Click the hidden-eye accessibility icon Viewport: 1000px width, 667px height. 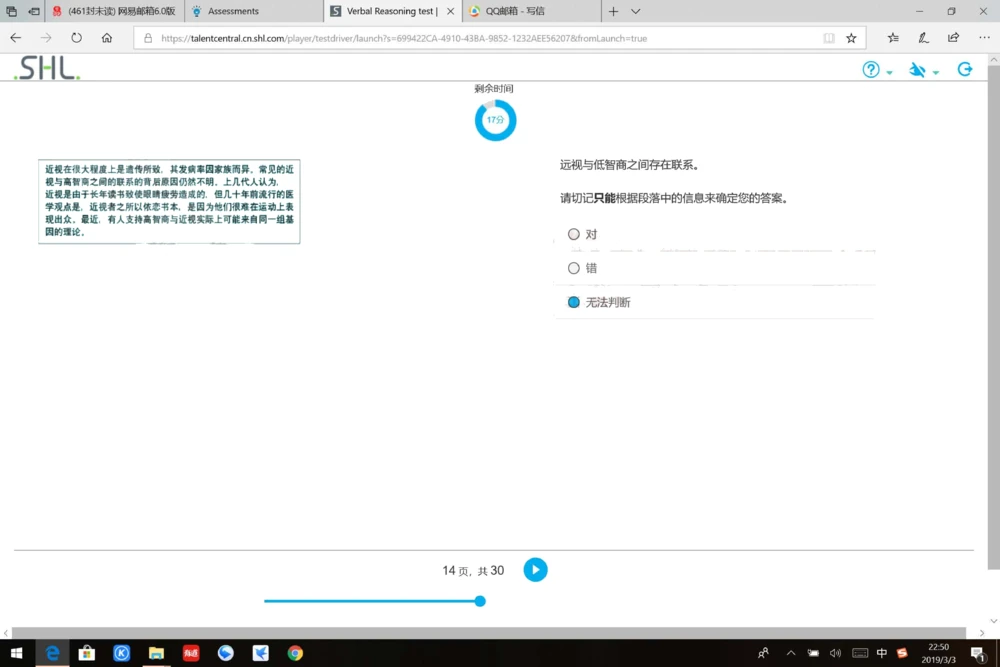pyautogui.click(x=919, y=69)
